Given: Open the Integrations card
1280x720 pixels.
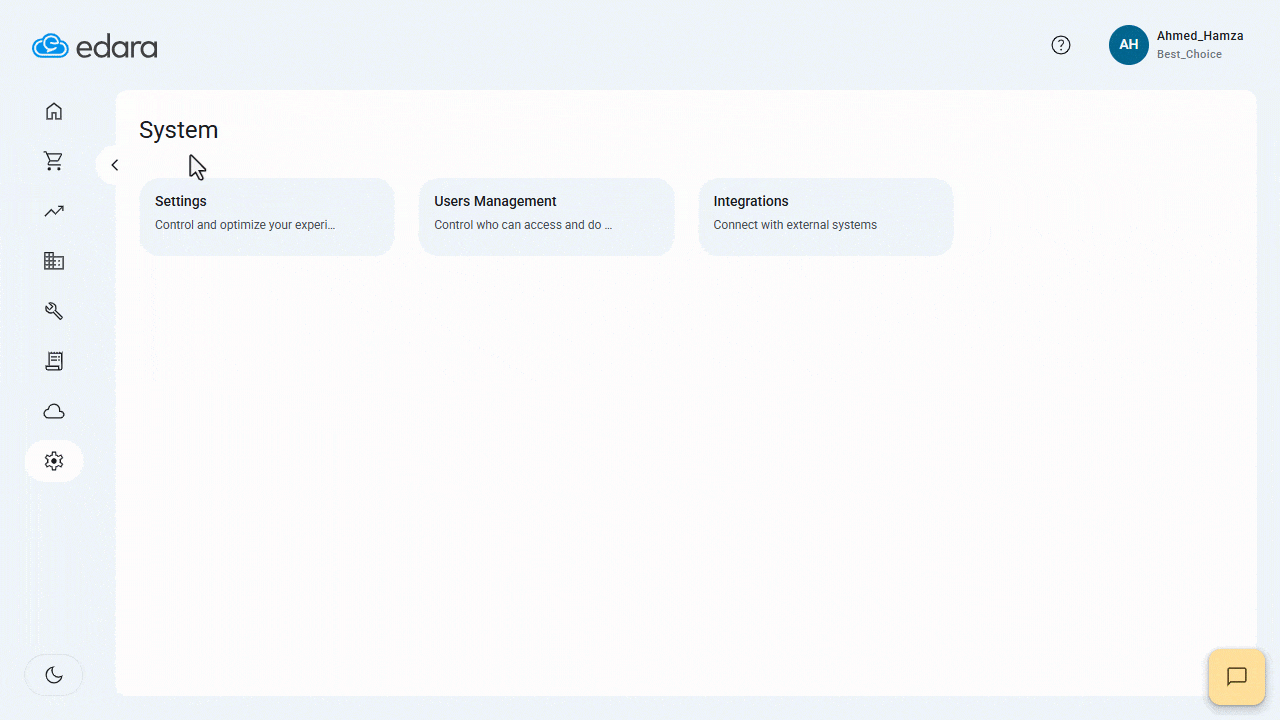Looking at the screenshot, I should [826, 217].
